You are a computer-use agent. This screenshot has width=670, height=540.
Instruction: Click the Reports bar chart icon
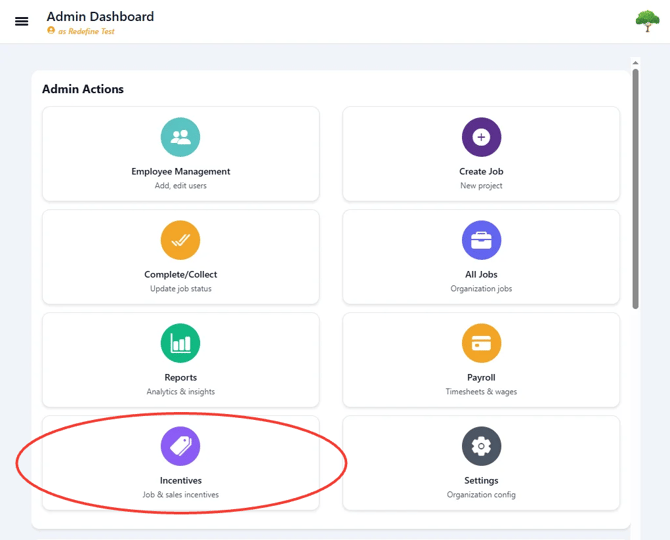(x=180, y=343)
